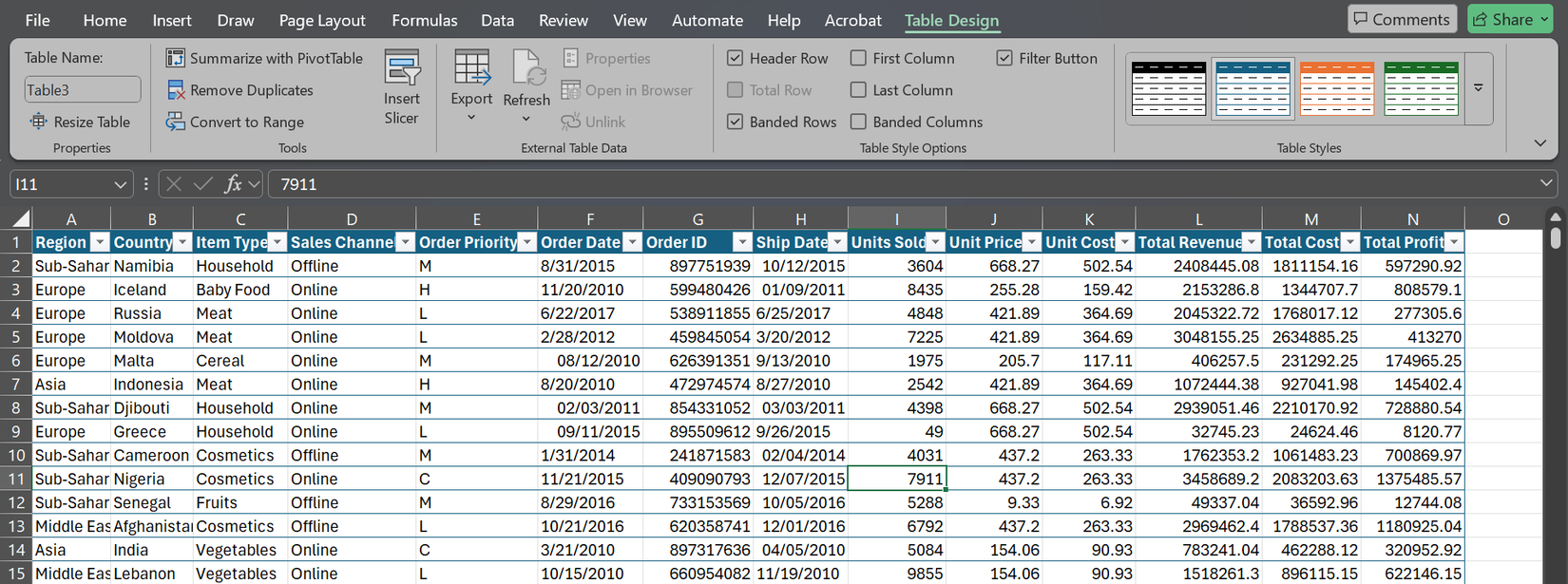Image resolution: width=1568 pixels, height=584 pixels.
Task: Open the Order Priority filter dropdown
Action: (x=526, y=242)
